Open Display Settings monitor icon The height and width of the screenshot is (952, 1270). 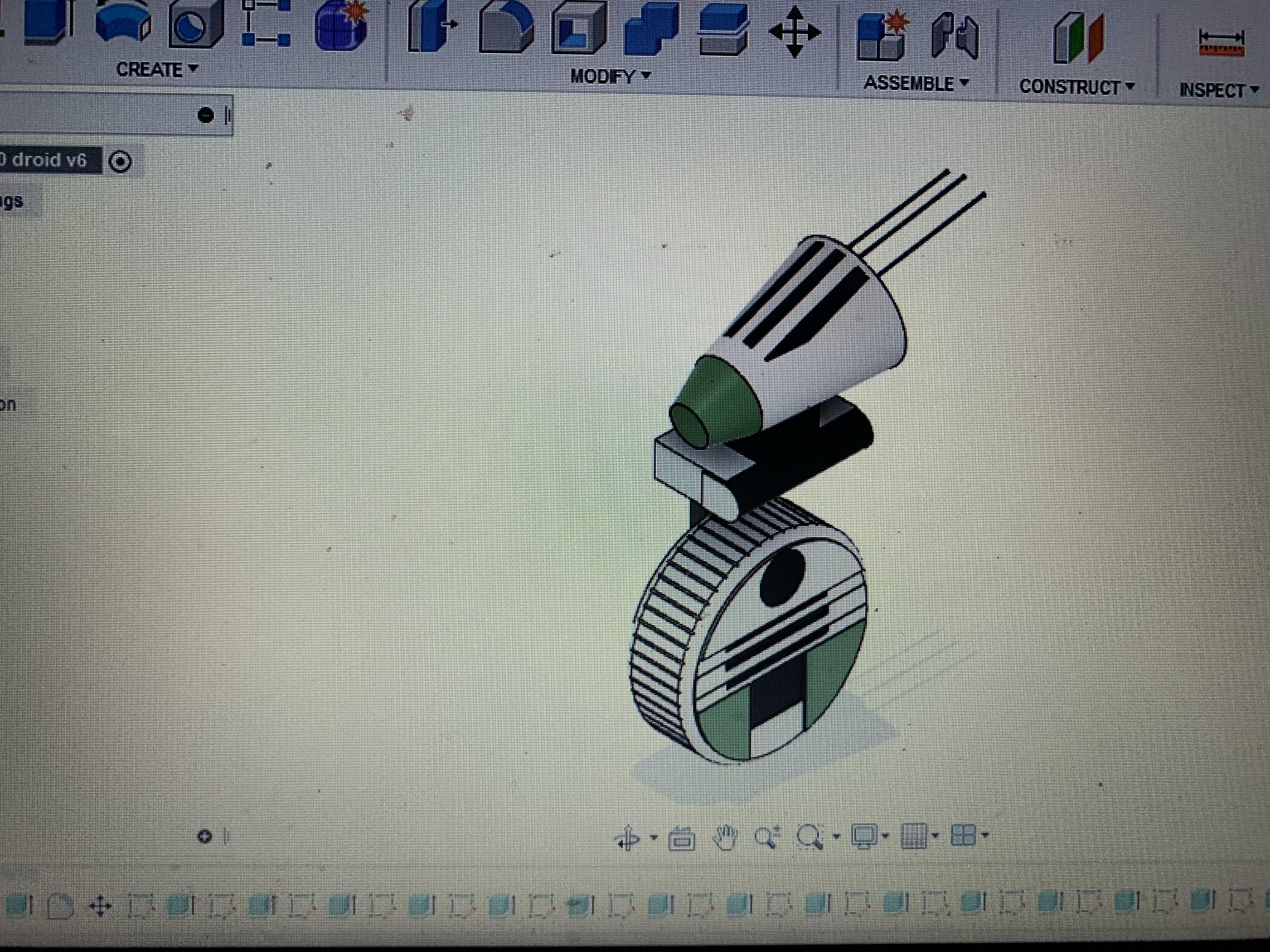click(865, 836)
